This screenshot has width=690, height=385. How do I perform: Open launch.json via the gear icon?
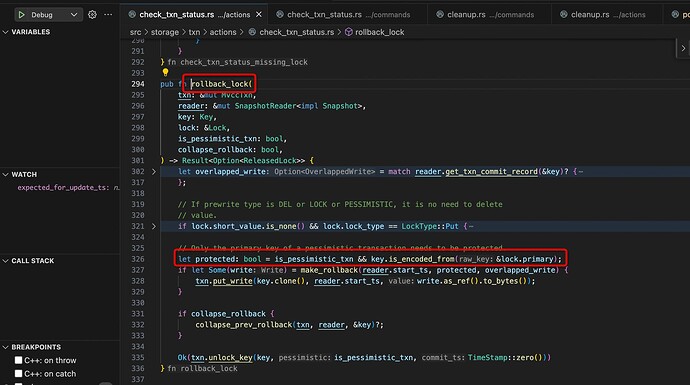(x=92, y=15)
